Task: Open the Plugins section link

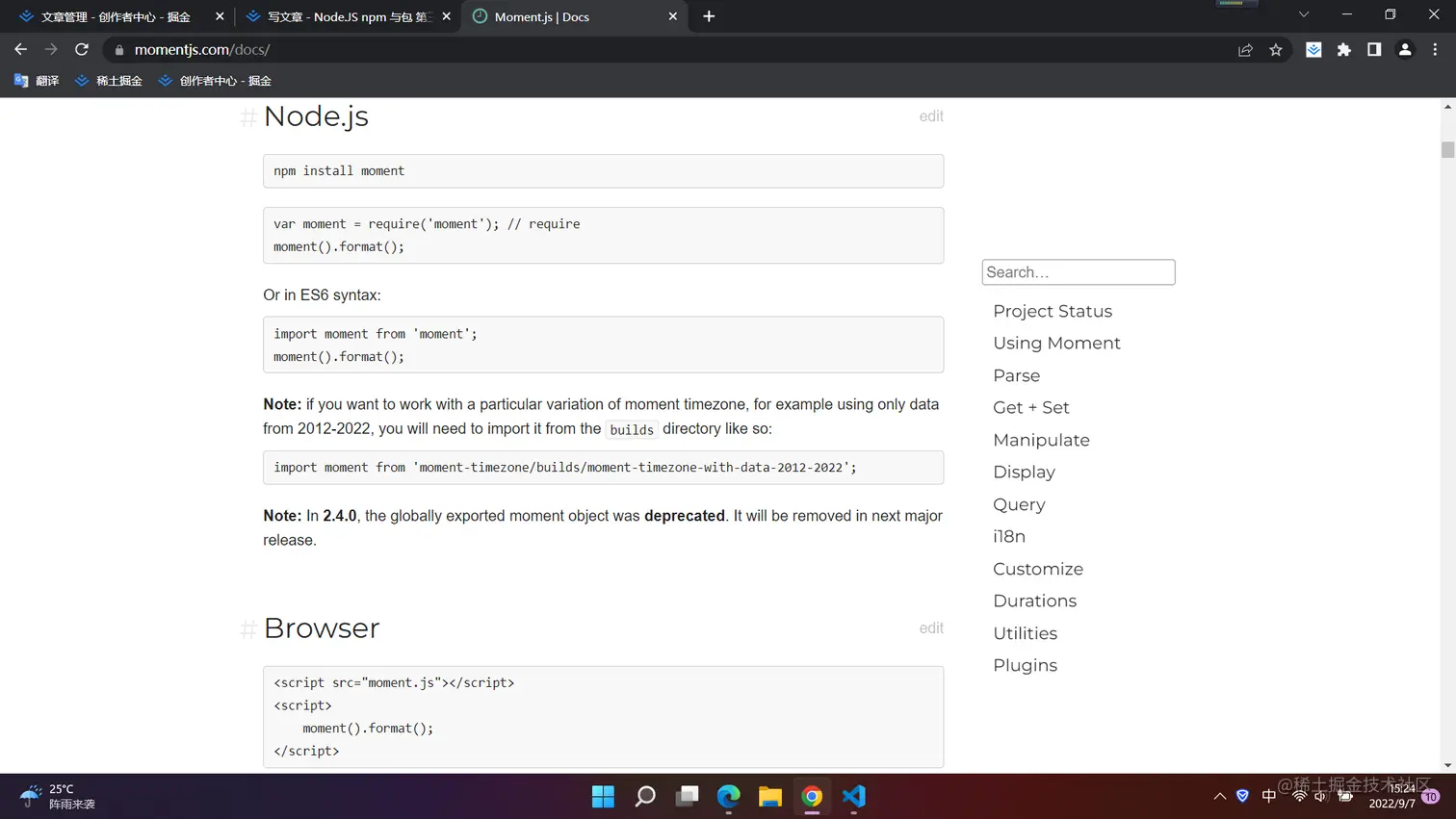Action: coord(1025,666)
